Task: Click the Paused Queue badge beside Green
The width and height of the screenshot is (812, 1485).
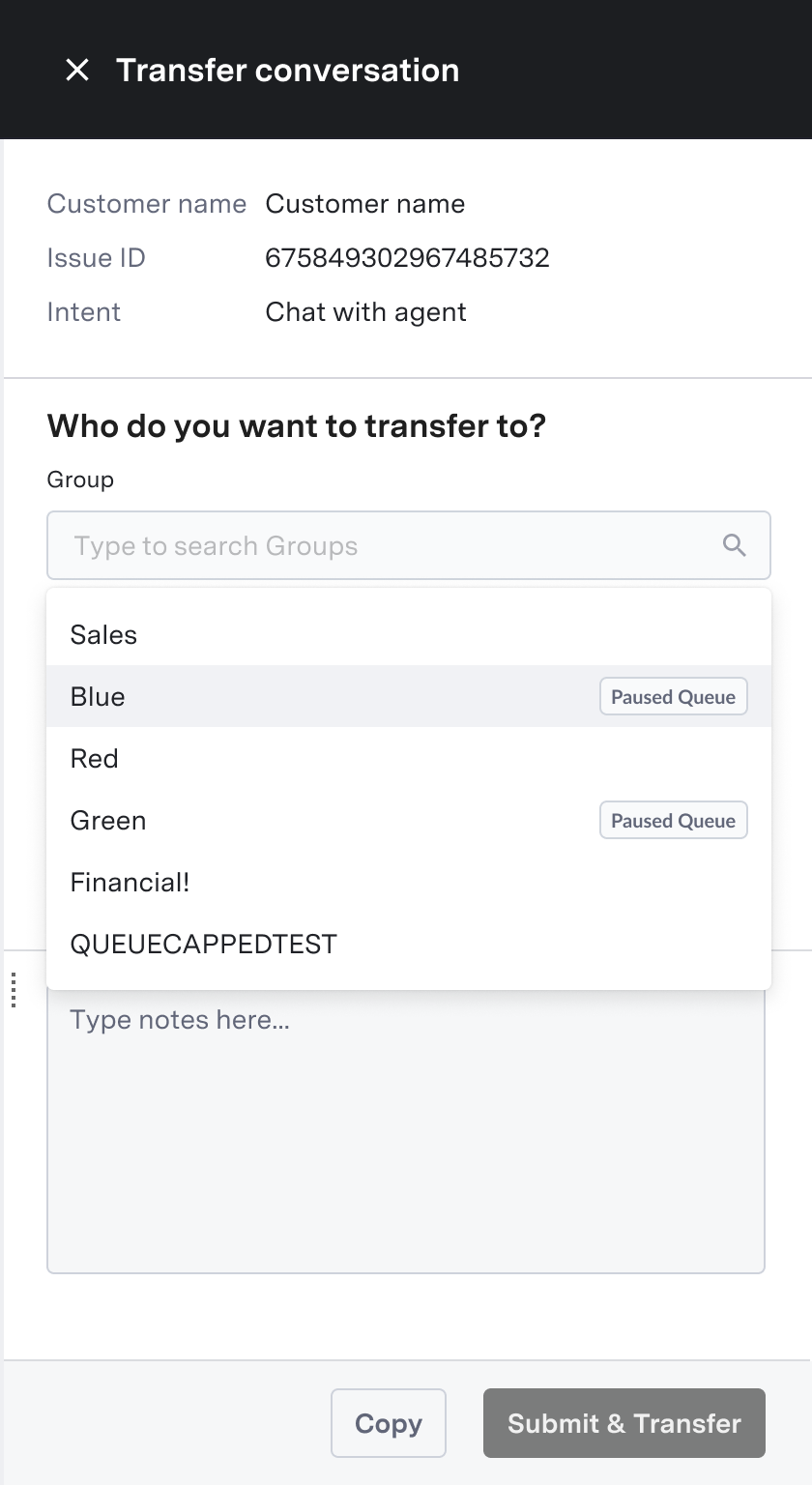Action: tap(673, 820)
